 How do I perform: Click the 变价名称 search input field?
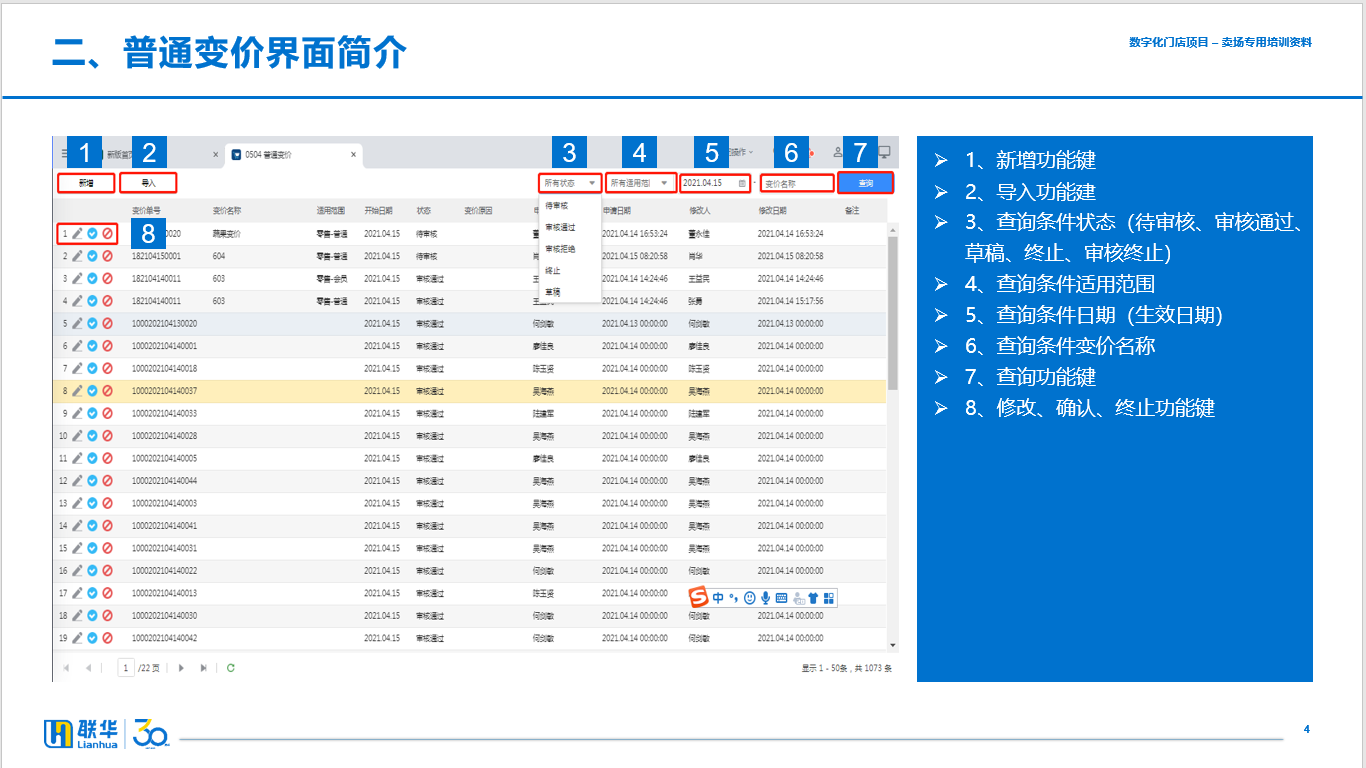[797, 183]
